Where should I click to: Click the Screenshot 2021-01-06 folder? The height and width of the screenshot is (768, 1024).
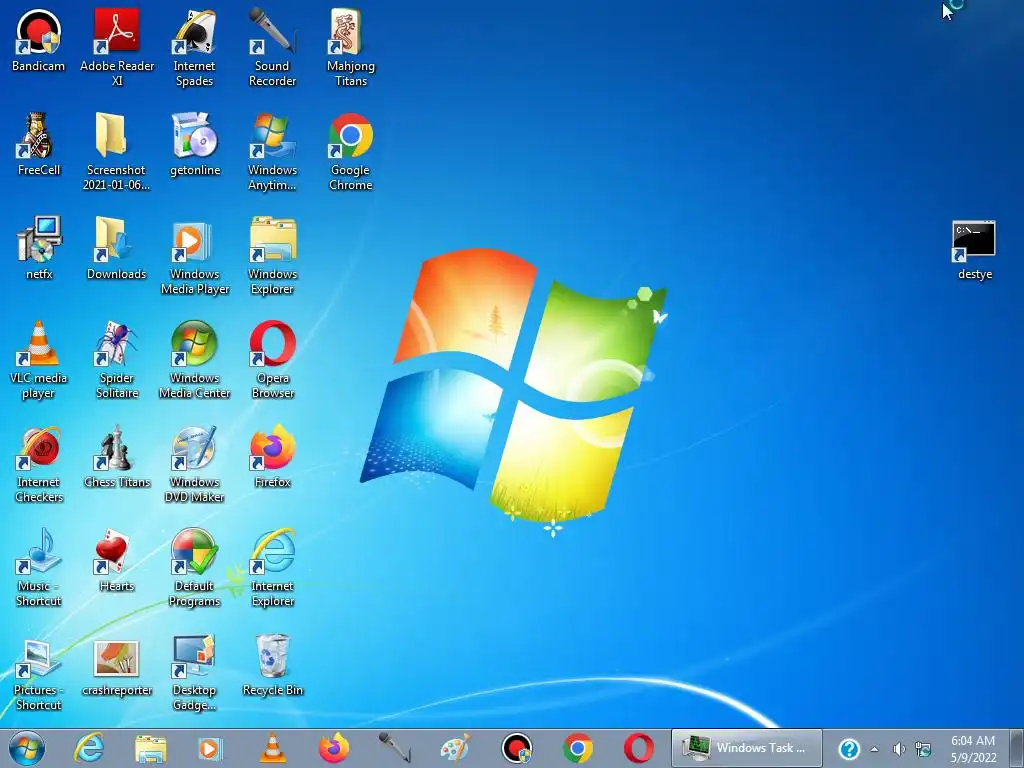pyautogui.click(x=117, y=152)
